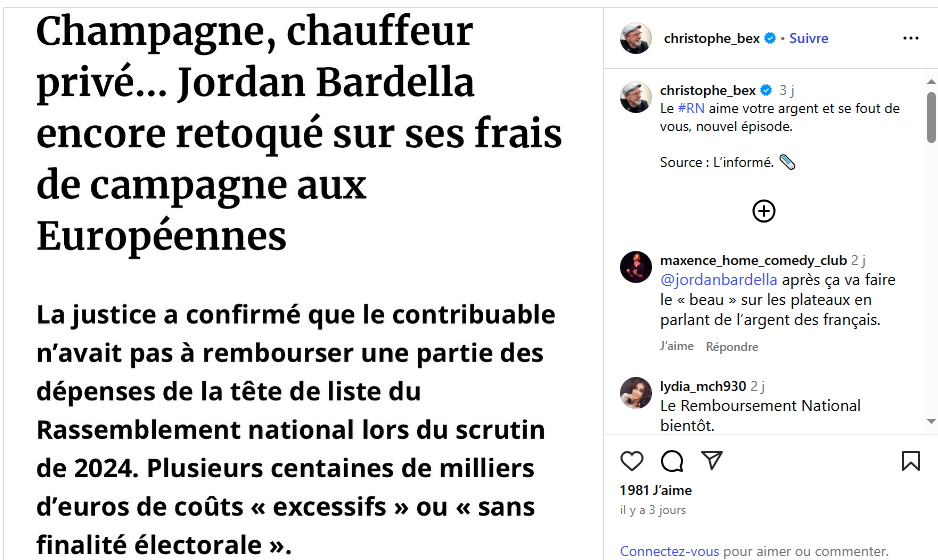Click the lydia_mch930 username
The width and height of the screenshot is (938, 560).
703,386
